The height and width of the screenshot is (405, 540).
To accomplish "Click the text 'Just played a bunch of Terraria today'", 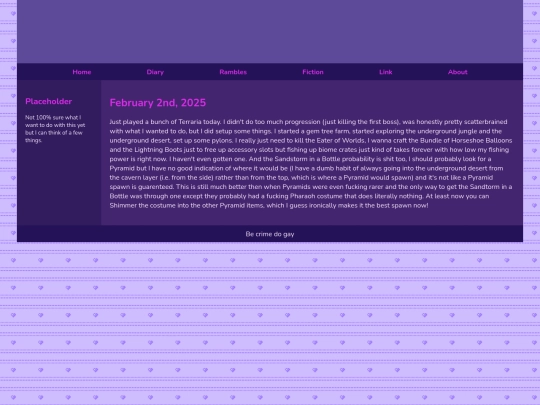I will 165,122.
